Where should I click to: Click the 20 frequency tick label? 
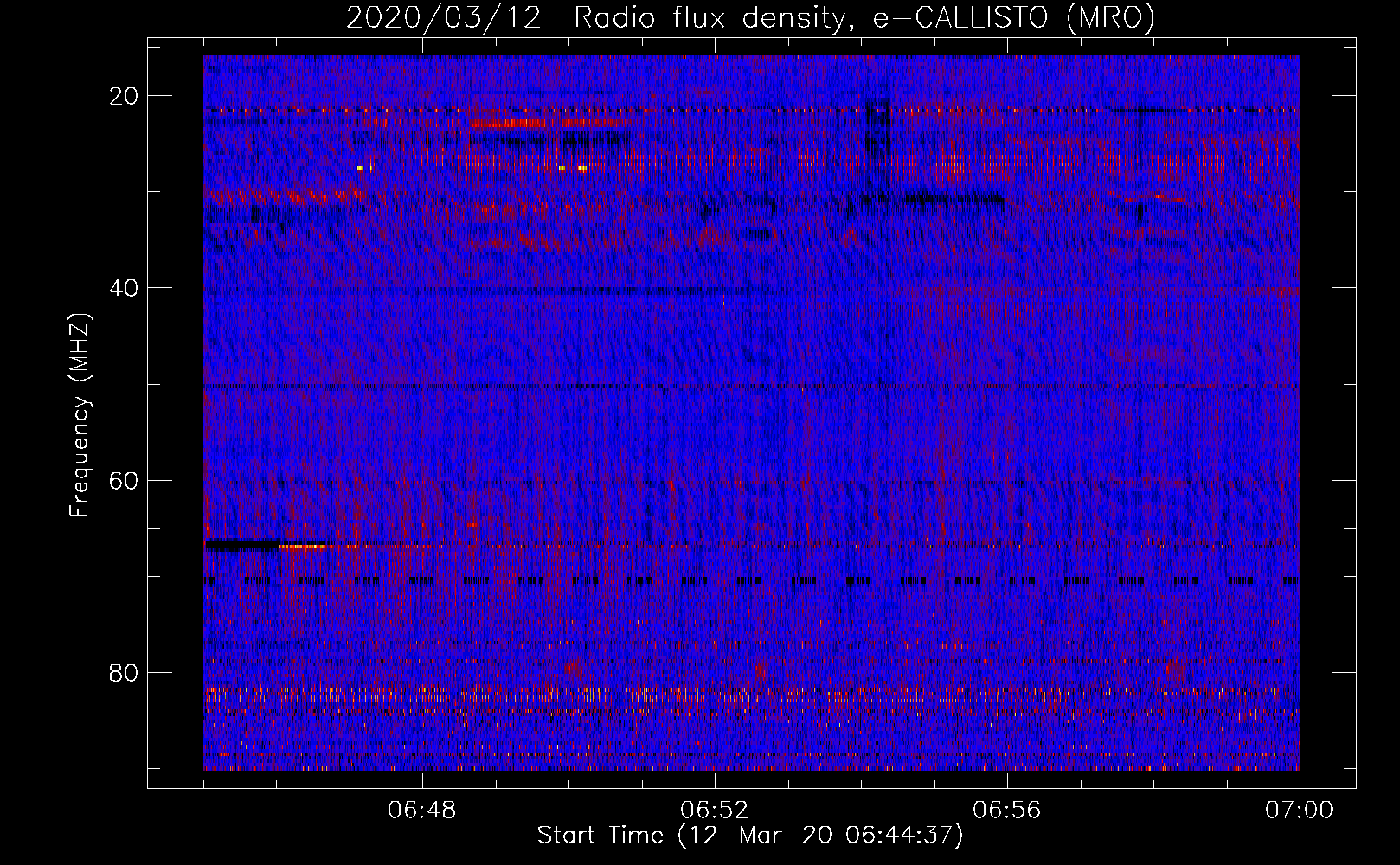124,96
